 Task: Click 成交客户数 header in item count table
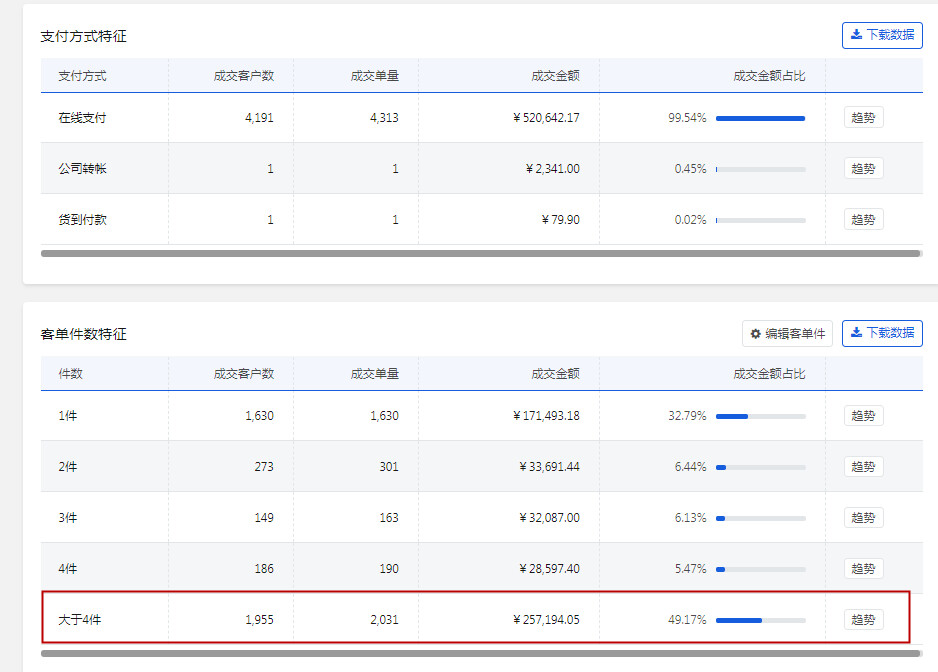click(x=243, y=373)
